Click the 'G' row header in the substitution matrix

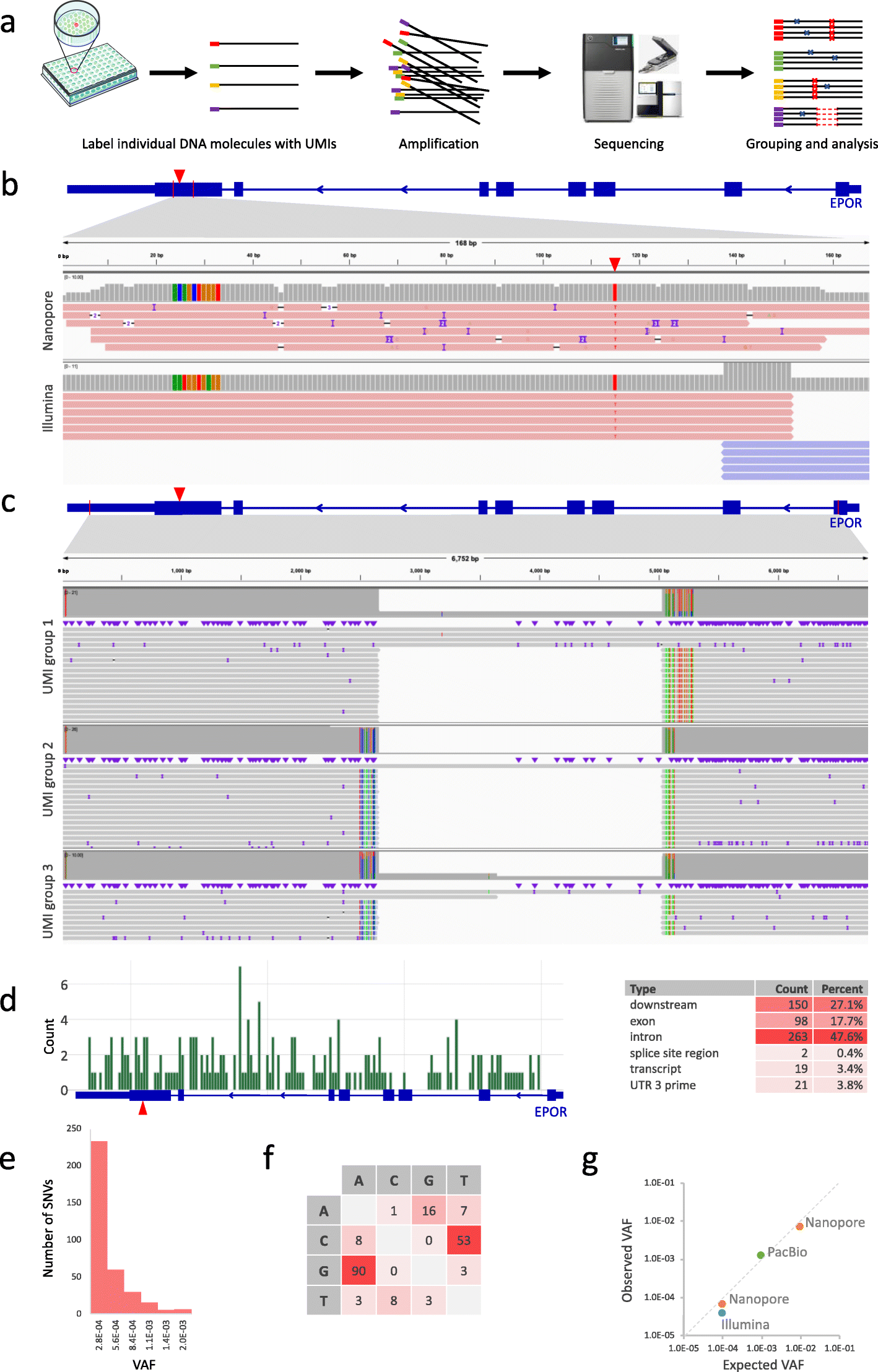324,1271
